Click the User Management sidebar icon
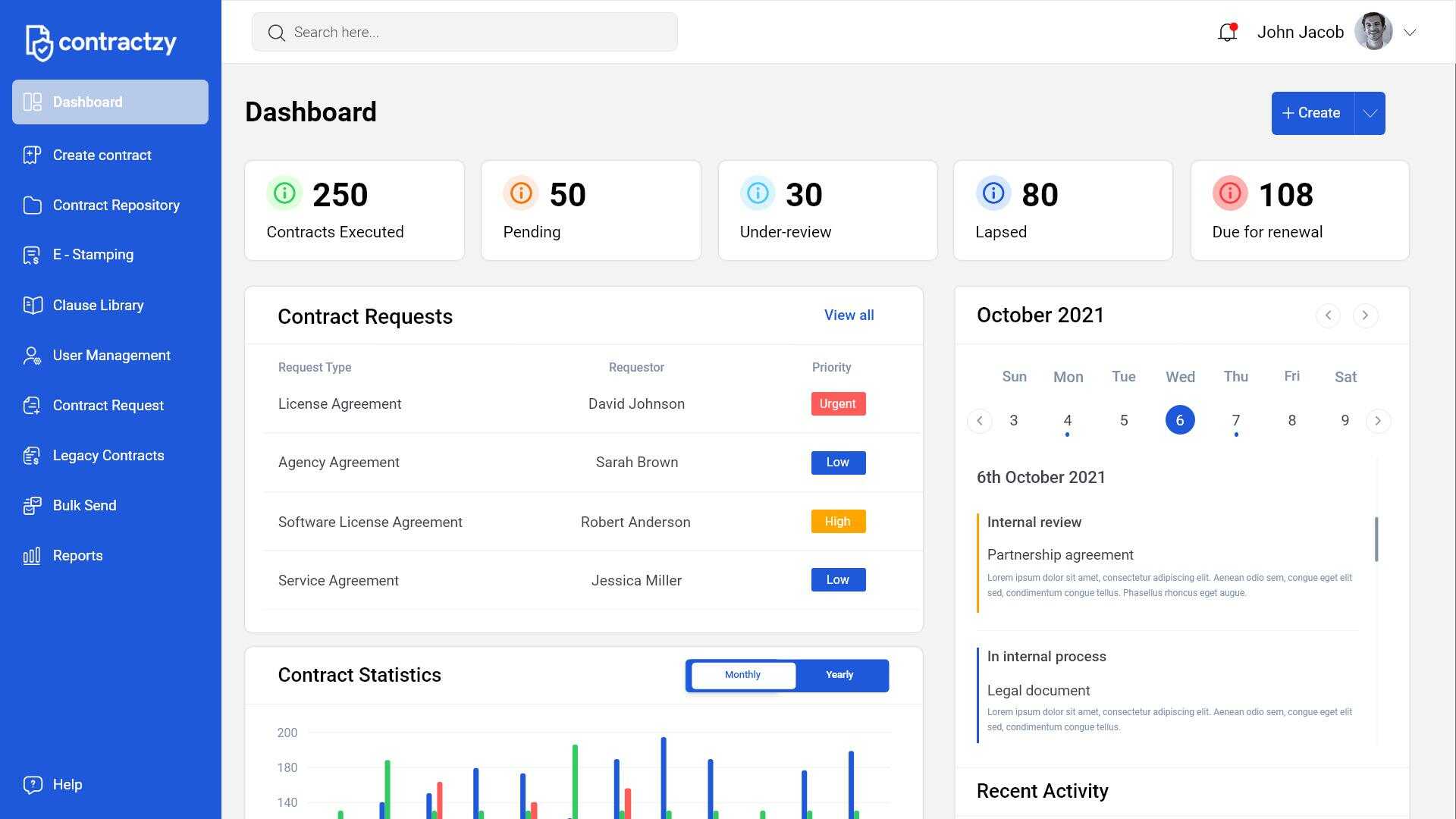 (x=32, y=356)
